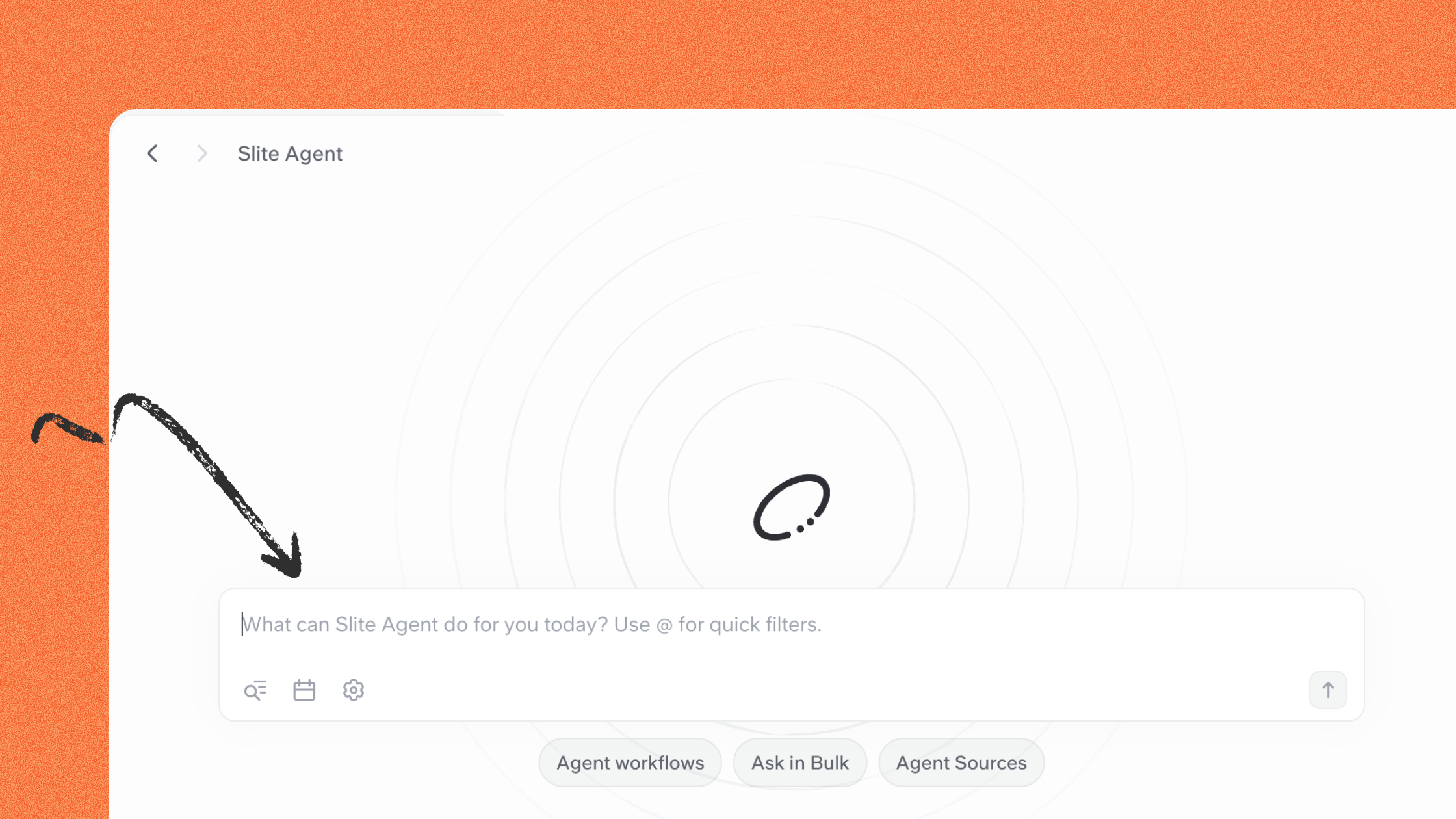Screen dimensions: 1456x819
Task: Expand agent options with the cog icon
Action: pyautogui.click(x=354, y=690)
